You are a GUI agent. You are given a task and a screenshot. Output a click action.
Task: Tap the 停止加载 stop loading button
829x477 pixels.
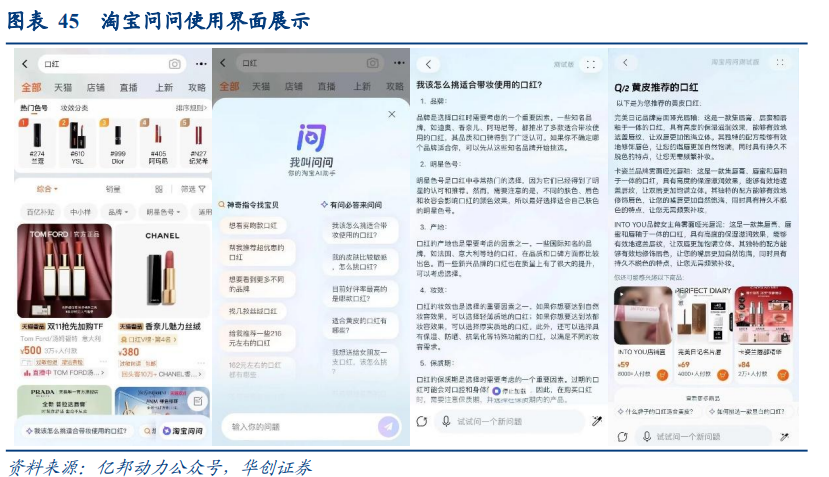[510, 391]
